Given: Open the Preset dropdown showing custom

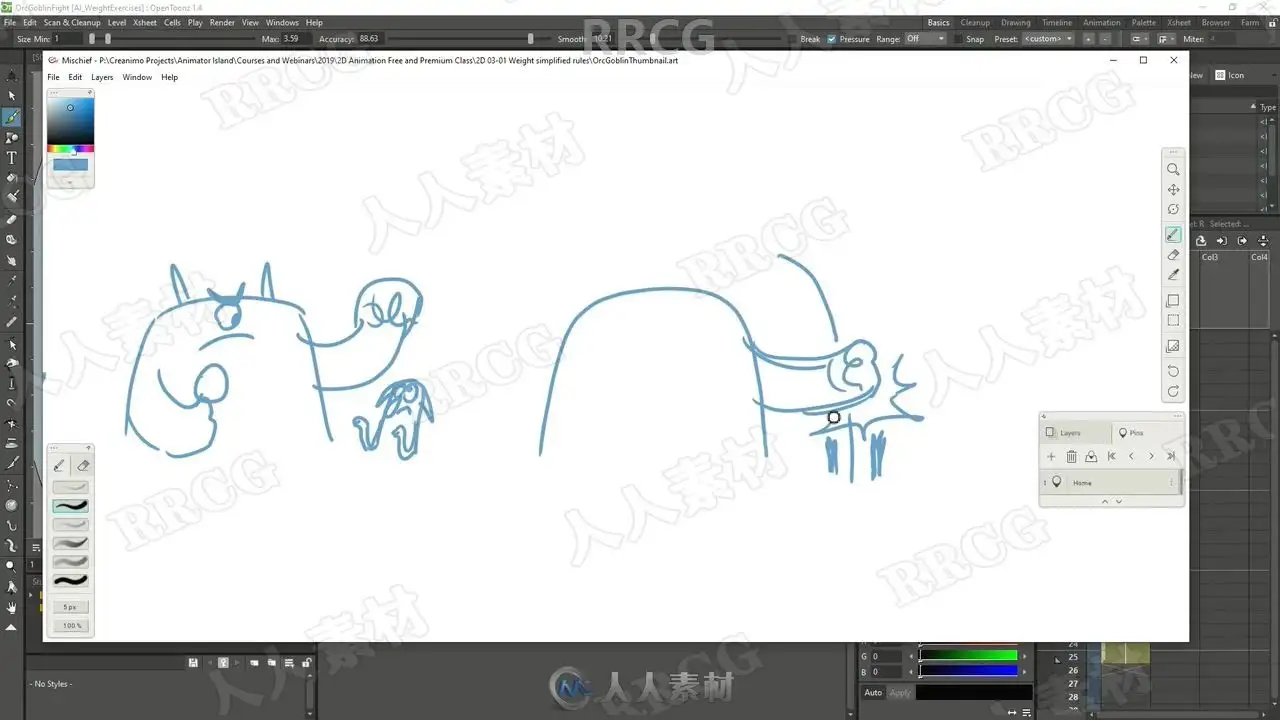Looking at the screenshot, I should tap(1048, 39).
